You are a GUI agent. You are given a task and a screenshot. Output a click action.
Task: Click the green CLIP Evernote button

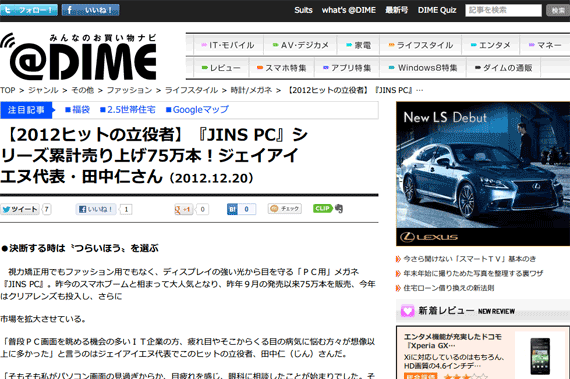pyautogui.click(x=328, y=209)
